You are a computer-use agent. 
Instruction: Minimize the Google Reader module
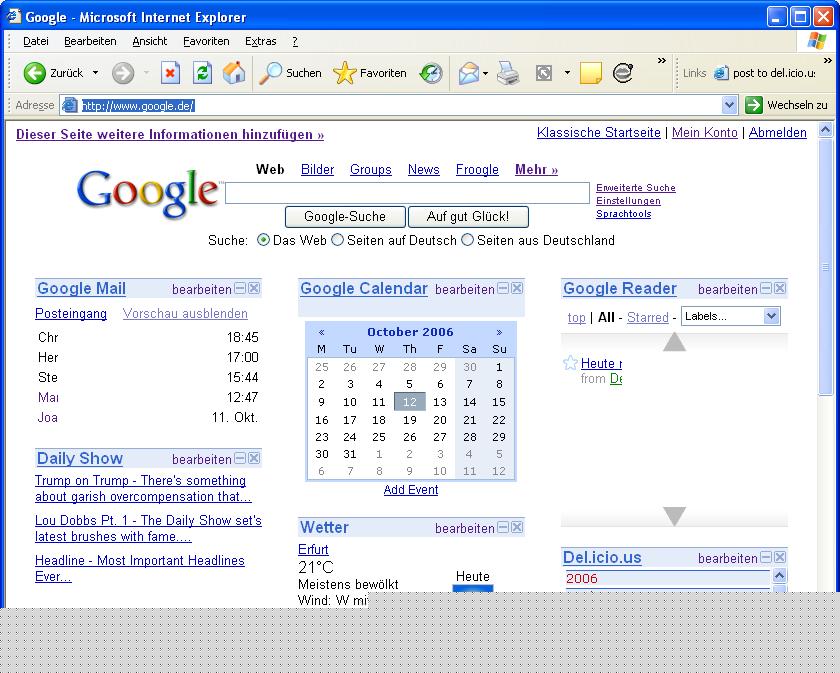click(x=767, y=289)
